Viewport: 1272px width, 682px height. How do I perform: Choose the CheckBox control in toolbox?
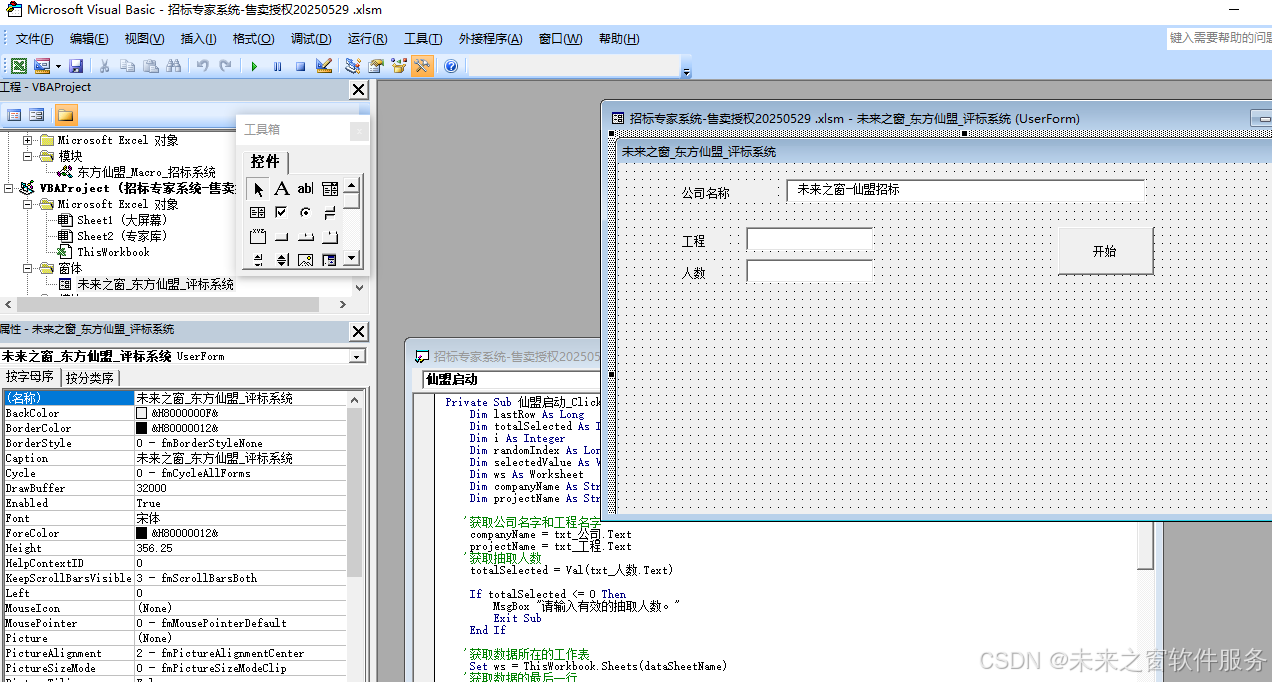tap(282, 212)
